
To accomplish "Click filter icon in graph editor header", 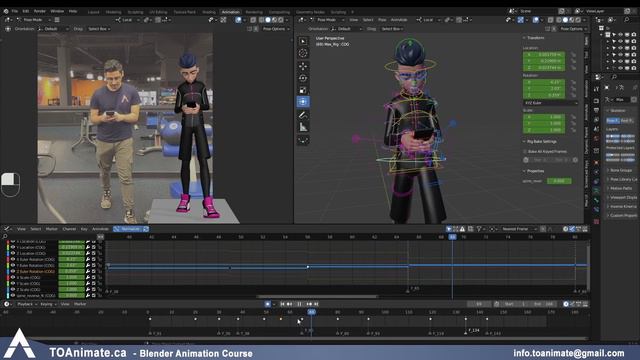I will (479, 229).
